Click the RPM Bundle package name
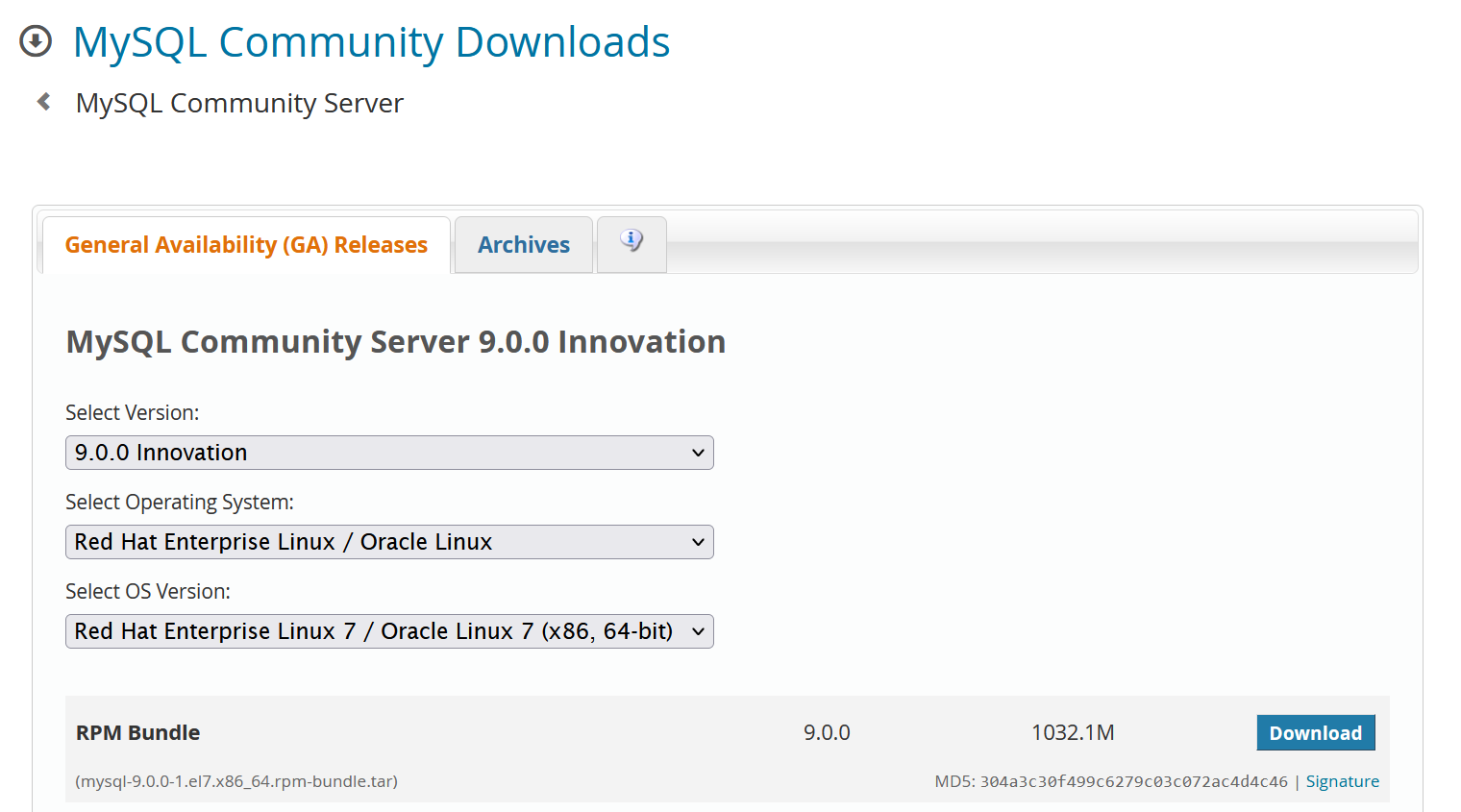This screenshot has height=812, width=1461. [138, 732]
